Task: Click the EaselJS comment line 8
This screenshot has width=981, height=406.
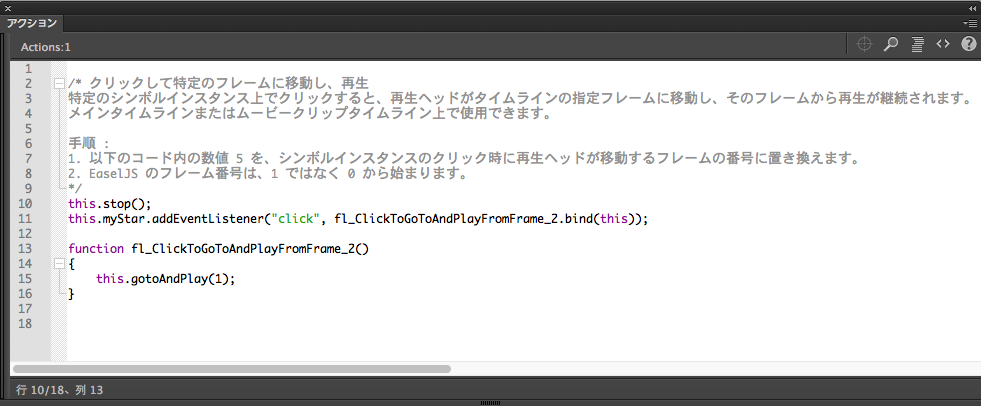Action: tap(268, 174)
